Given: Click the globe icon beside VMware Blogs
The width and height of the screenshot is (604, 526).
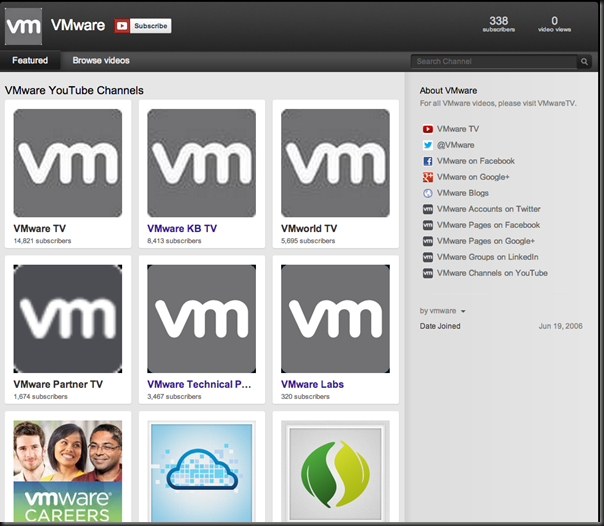Looking at the screenshot, I should click(x=428, y=193).
